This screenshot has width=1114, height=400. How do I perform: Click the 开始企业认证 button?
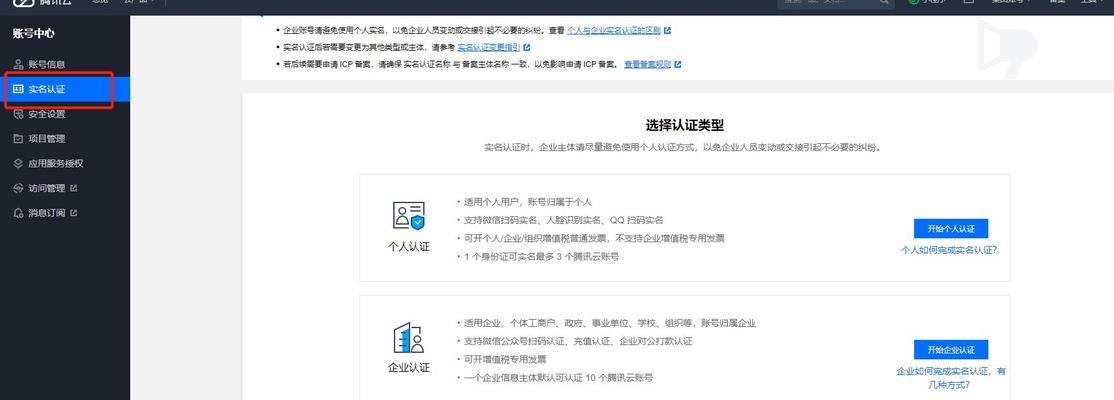[x=951, y=350]
